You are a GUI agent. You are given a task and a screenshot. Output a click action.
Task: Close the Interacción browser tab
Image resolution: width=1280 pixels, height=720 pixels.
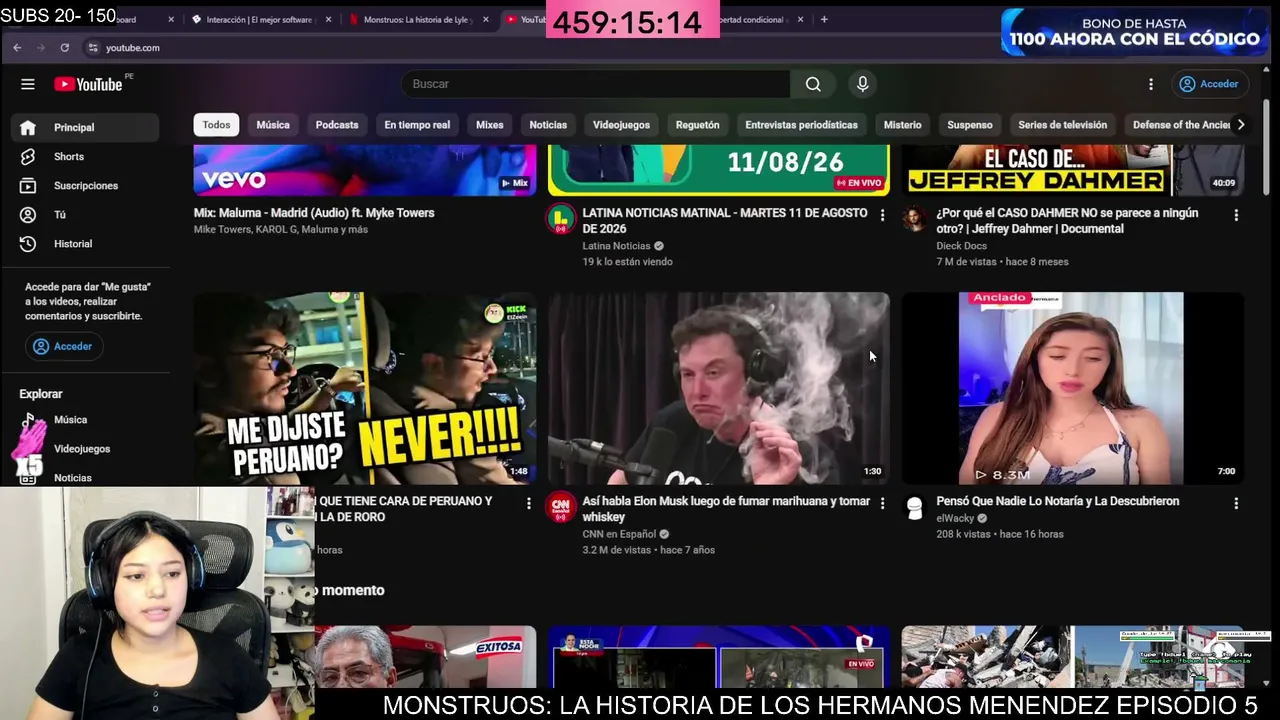coord(326,19)
